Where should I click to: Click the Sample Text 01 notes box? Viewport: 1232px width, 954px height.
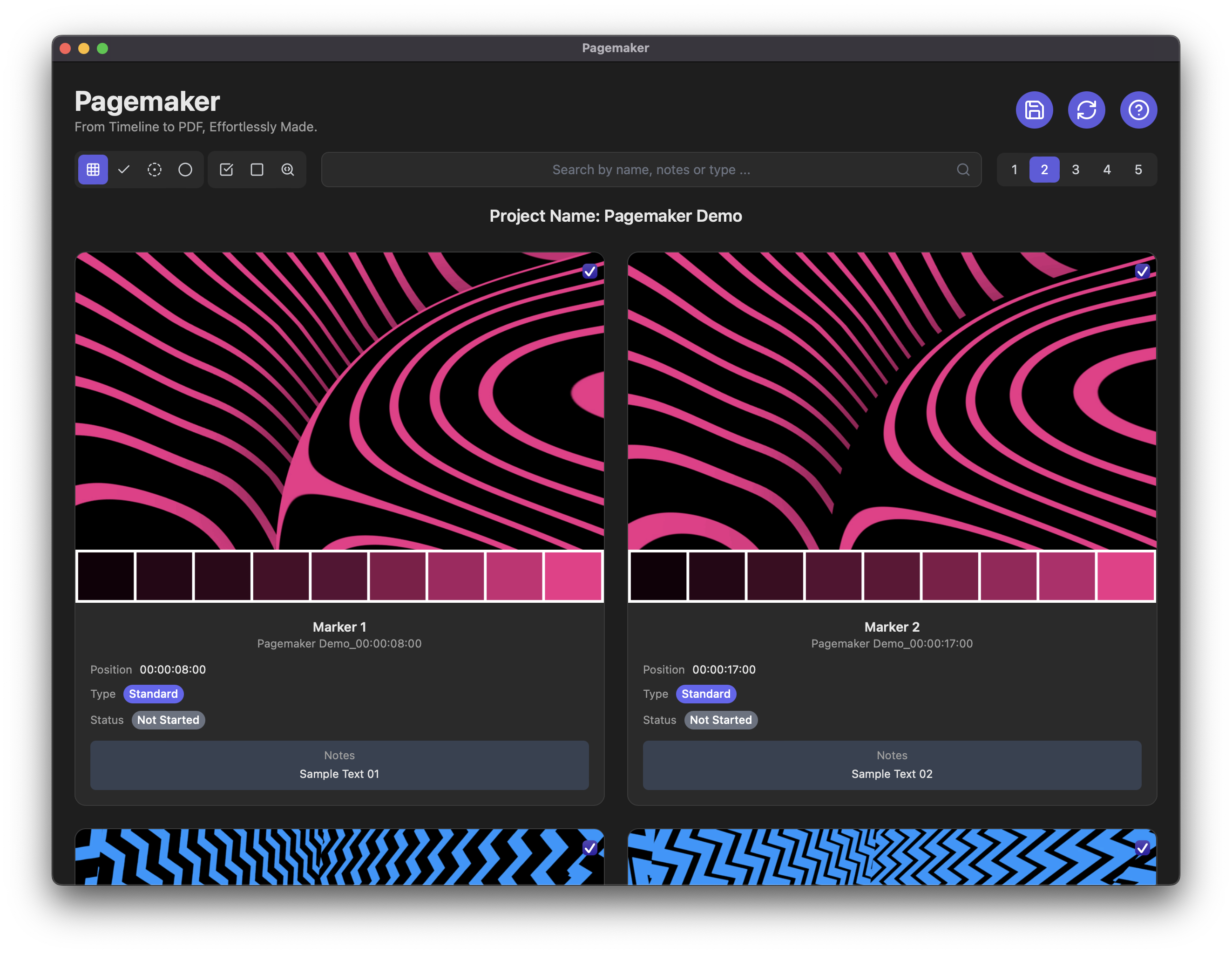(x=339, y=765)
